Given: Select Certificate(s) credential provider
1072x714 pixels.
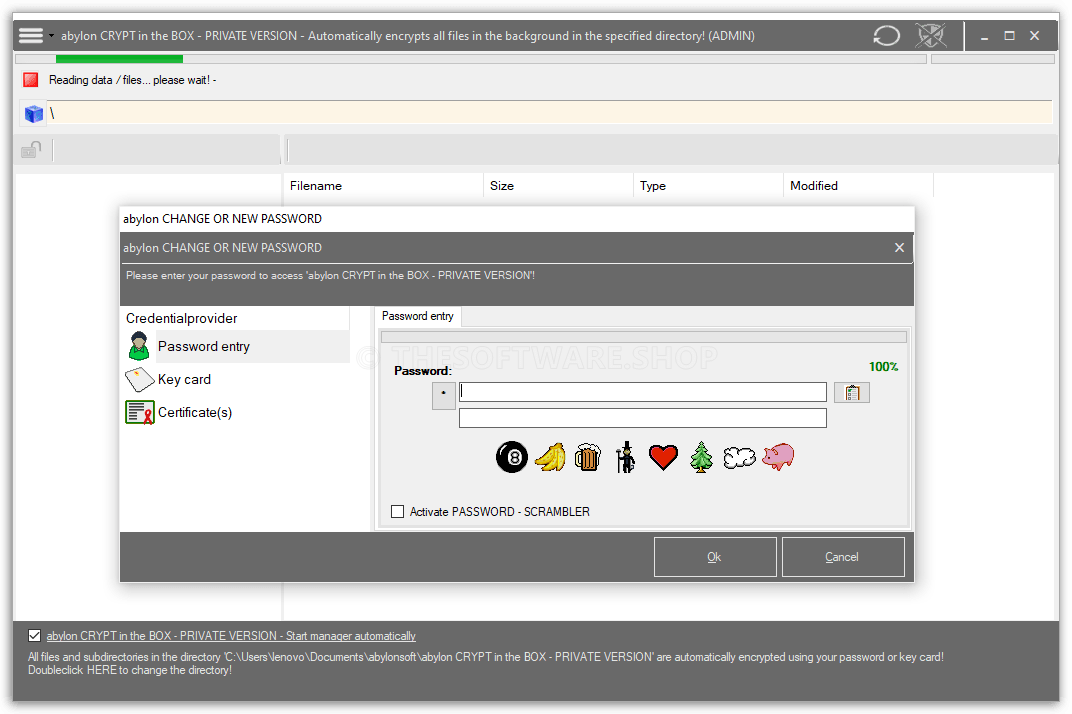Looking at the screenshot, I should [195, 412].
